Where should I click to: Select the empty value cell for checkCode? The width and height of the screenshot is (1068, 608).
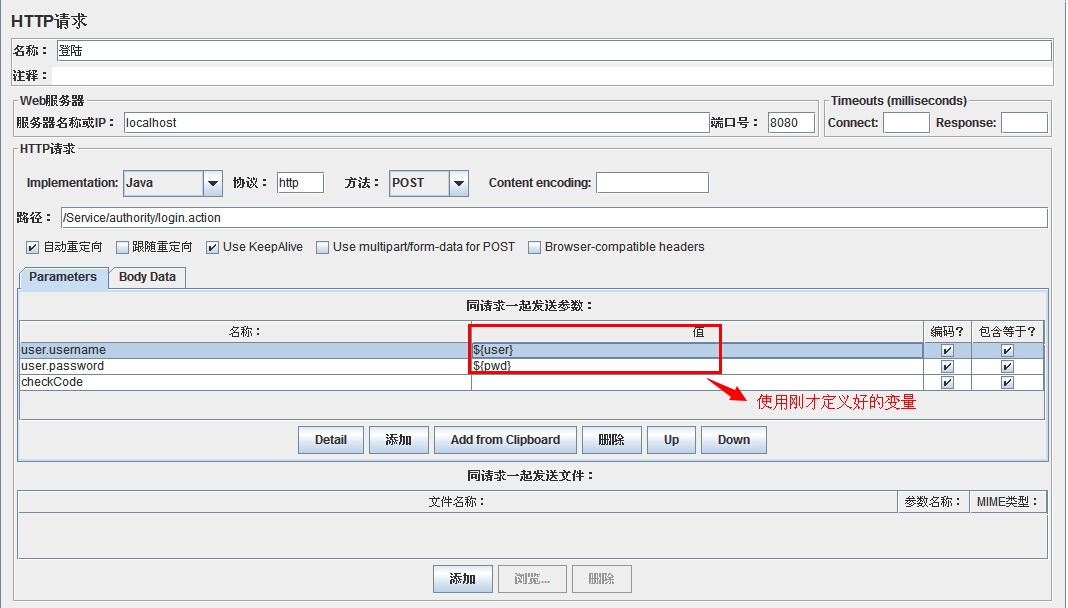click(x=697, y=382)
